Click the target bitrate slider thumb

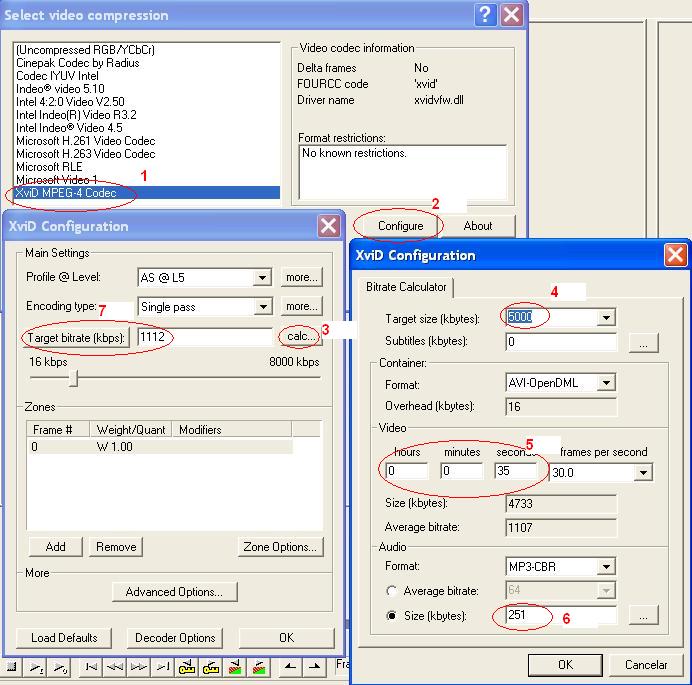[74, 378]
